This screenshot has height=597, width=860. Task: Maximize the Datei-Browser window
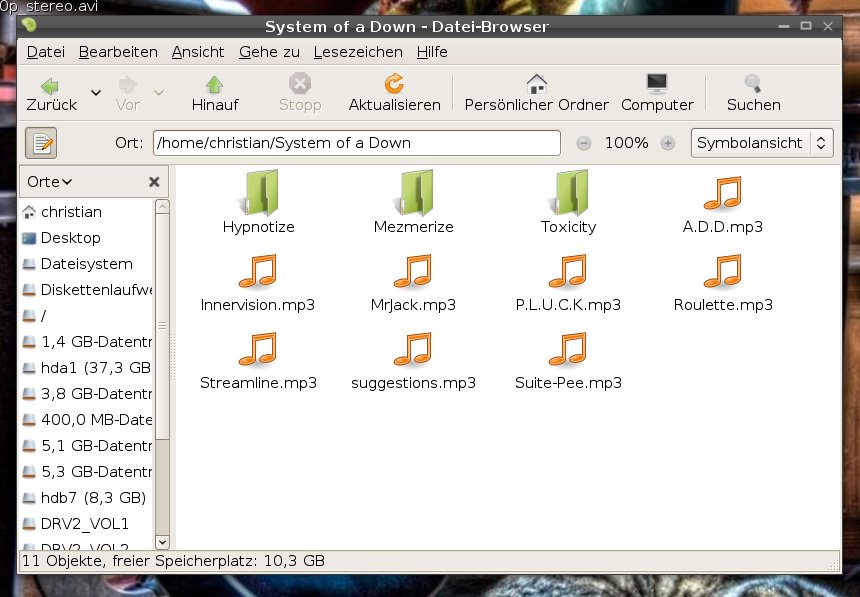coord(806,26)
